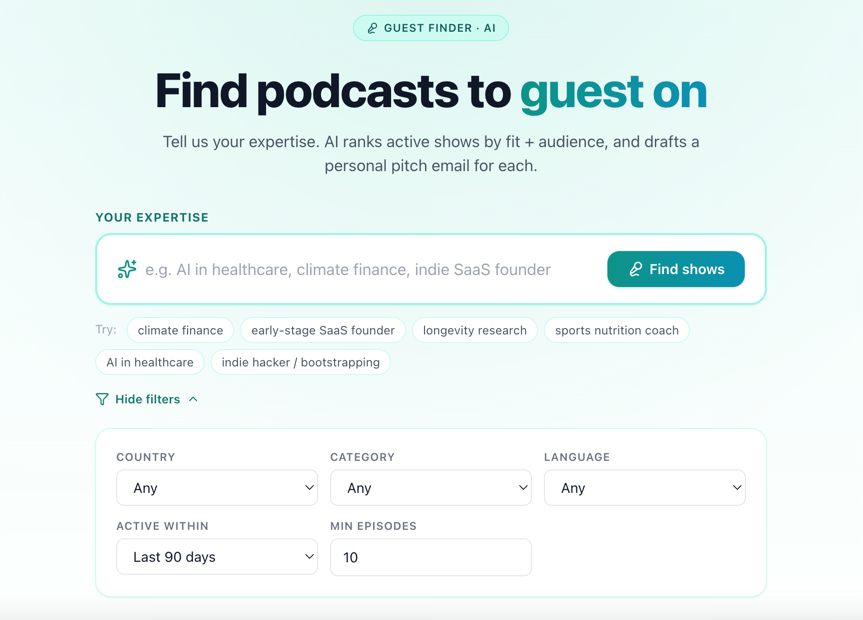Select the sports nutrition coach chip

(x=616, y=330)
